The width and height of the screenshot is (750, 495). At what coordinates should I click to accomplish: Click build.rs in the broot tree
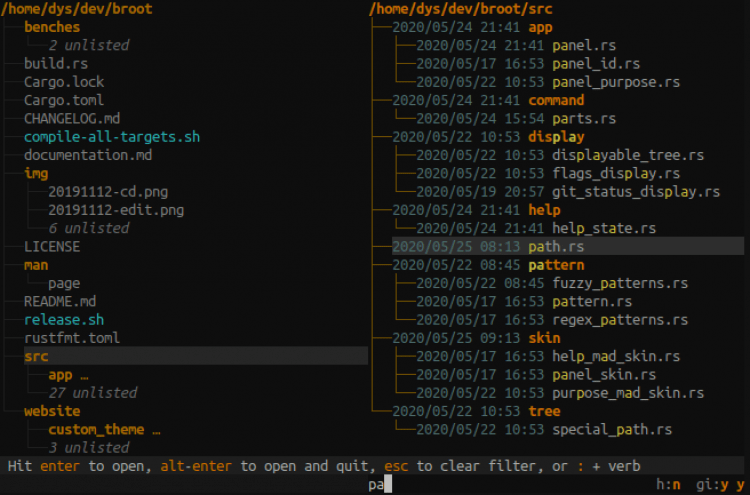click(56, 64)
